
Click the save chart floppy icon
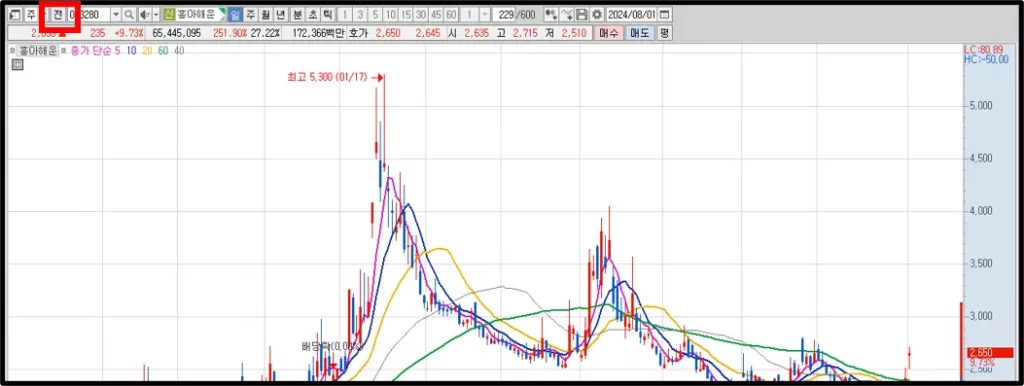[x=581, y=14]
